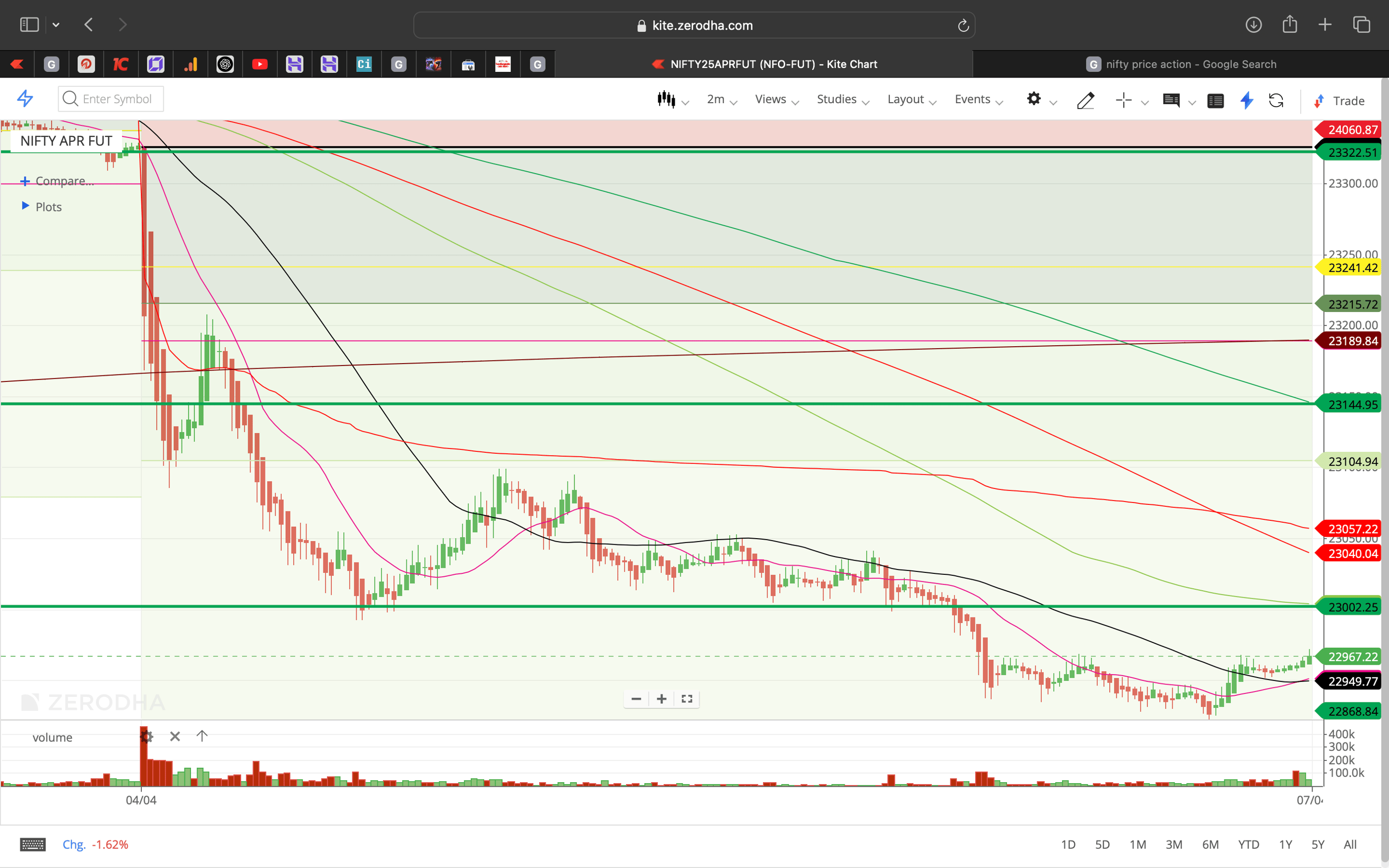1389x868 pixels.
Task: Activate the crosshair tool
Action: [x=1124, y=100]
